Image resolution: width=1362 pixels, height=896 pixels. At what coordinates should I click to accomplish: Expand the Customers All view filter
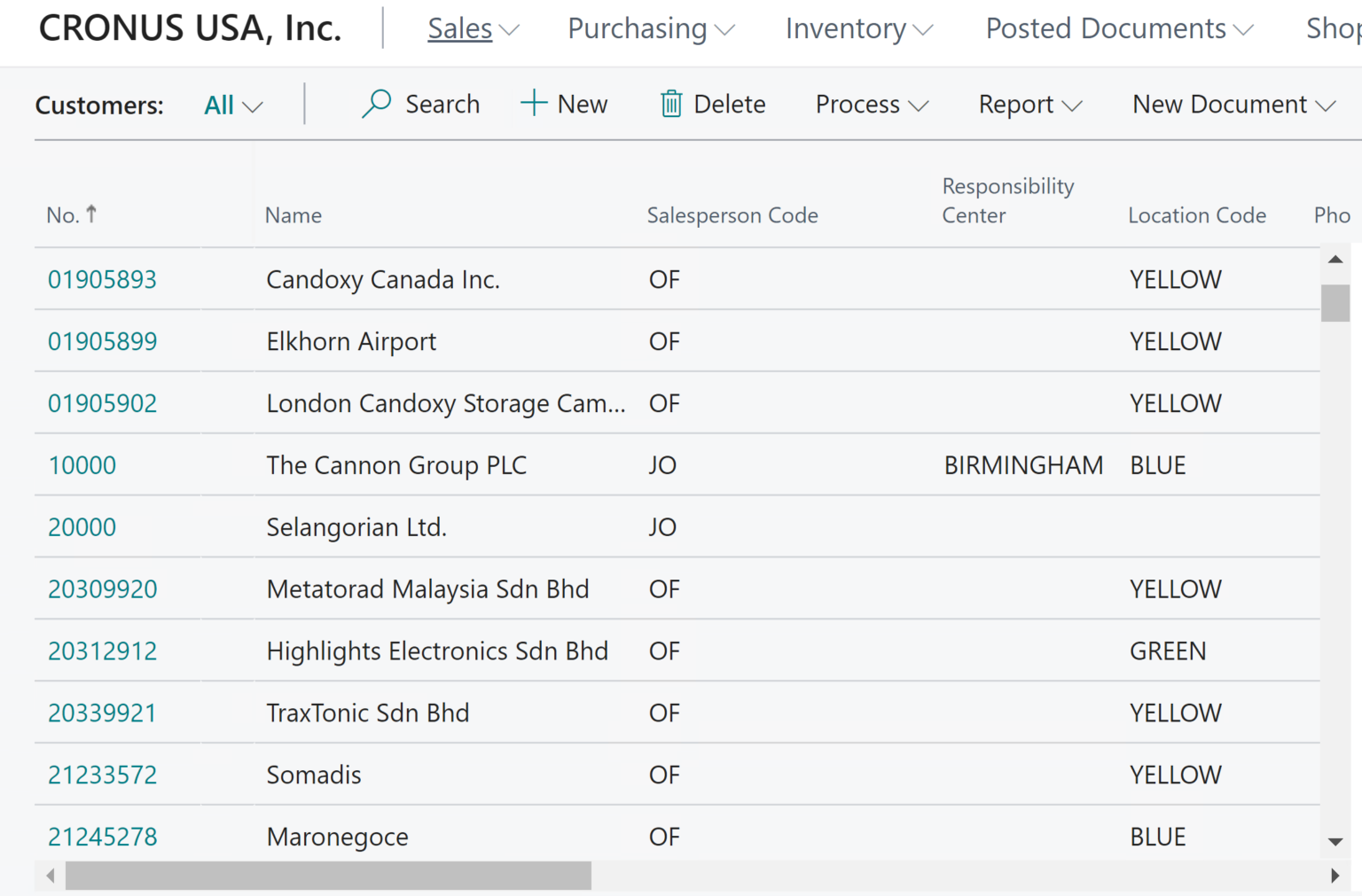click(x=233, y=105)
